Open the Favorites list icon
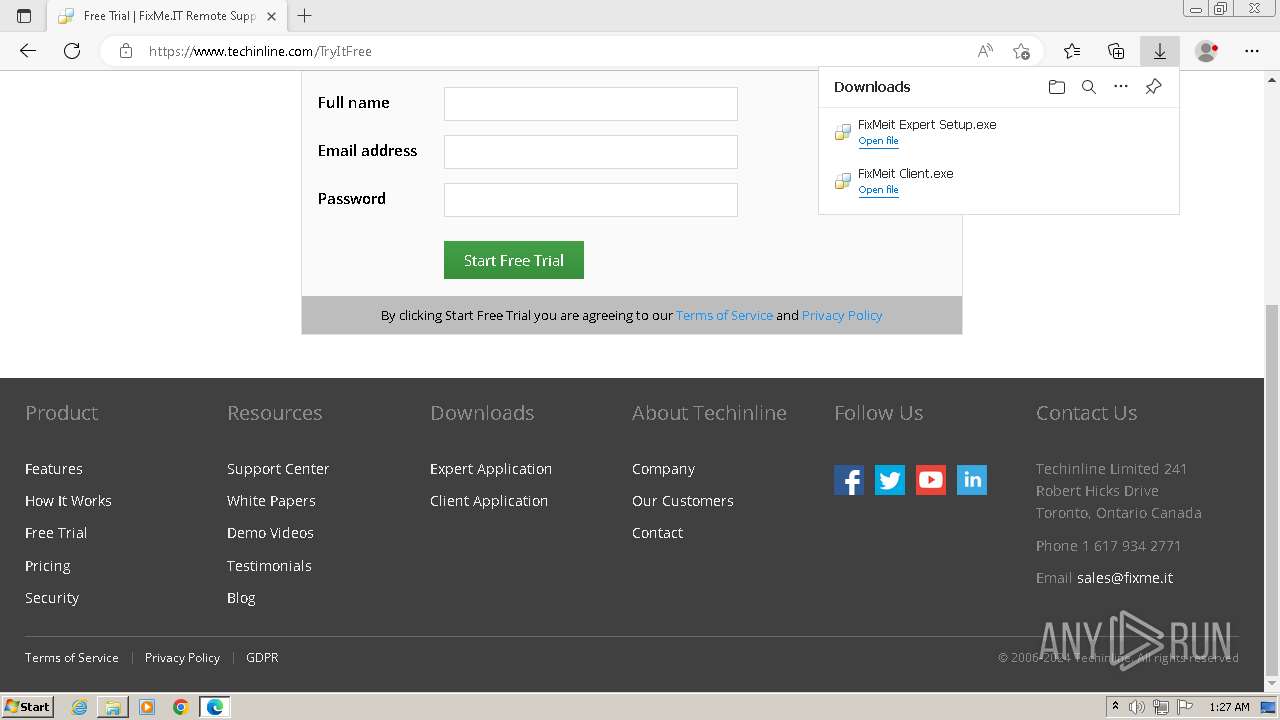Image resolution: width=1280 pixels, height=720 pixels. click(x=1072, y=51)
